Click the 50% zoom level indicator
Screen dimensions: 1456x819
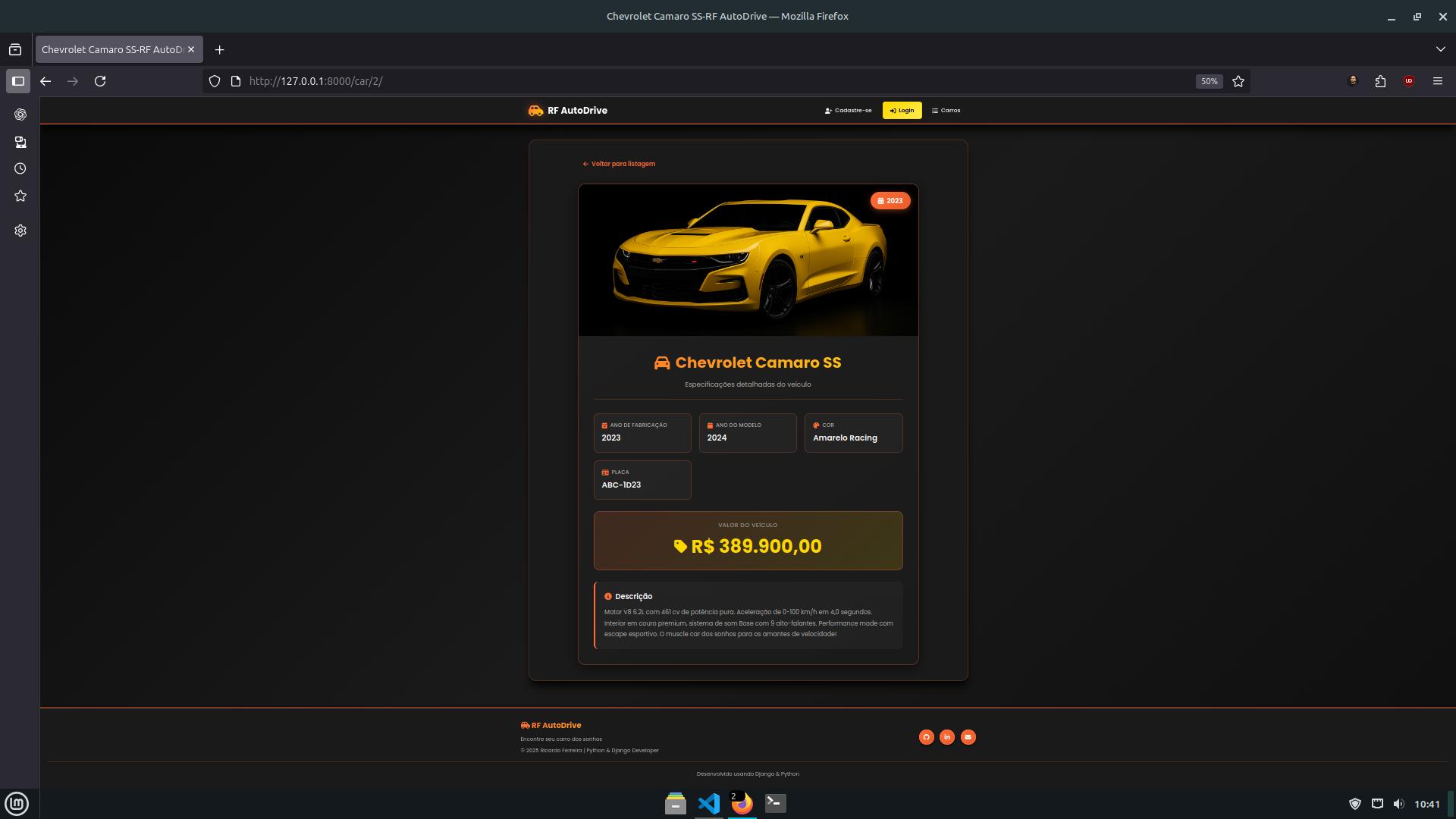[x=1209, y=81]
